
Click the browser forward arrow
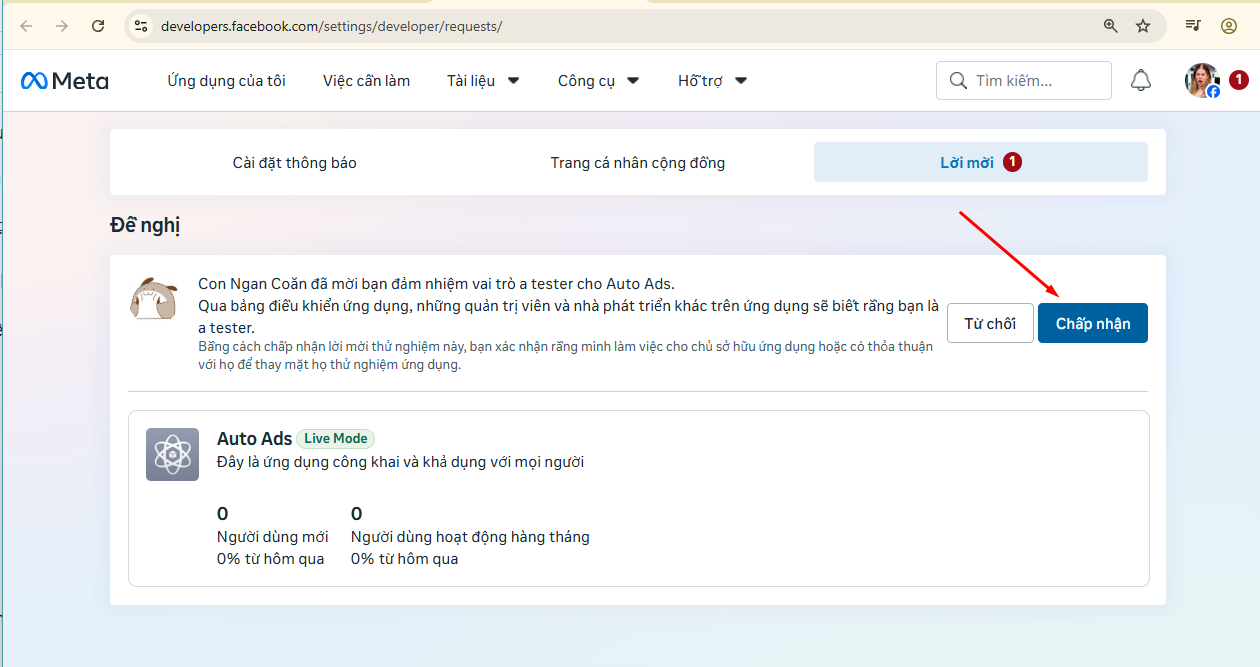click(x=62, y=26)
